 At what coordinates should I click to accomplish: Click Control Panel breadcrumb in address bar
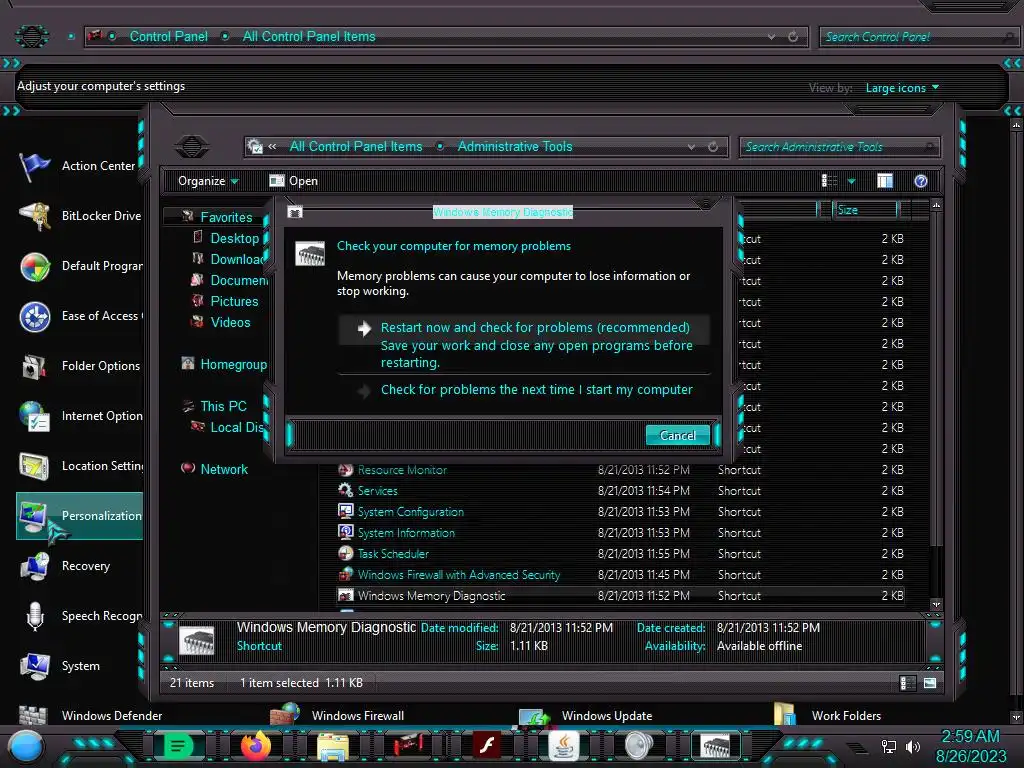(168, 37)
